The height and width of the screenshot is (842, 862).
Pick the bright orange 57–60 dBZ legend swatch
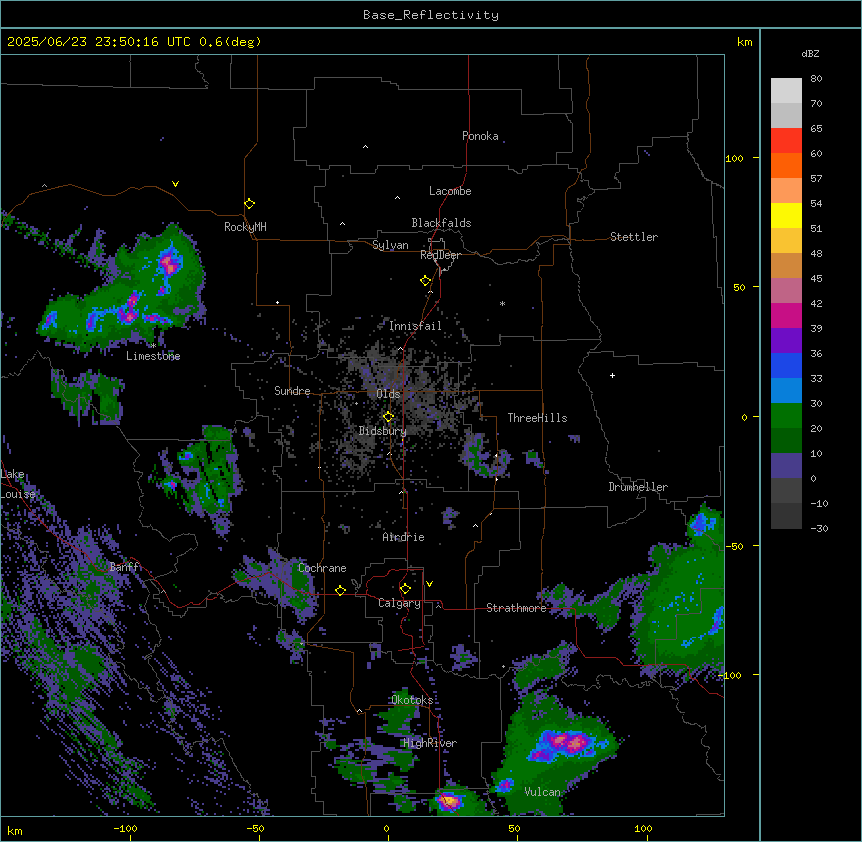(786, 165)
